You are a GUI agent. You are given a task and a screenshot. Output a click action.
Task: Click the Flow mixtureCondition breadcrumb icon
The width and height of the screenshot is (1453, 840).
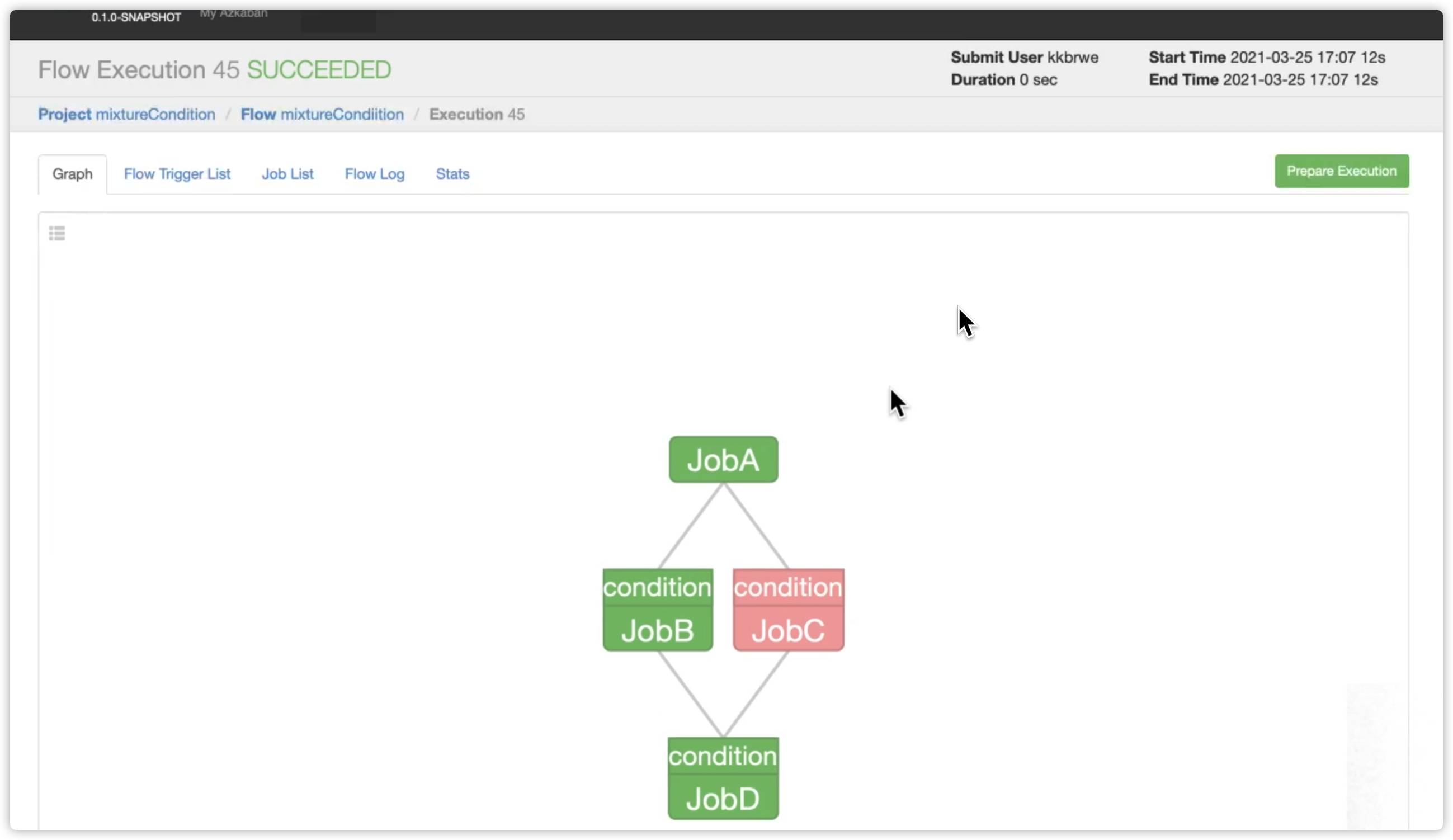tap(322, 114)
